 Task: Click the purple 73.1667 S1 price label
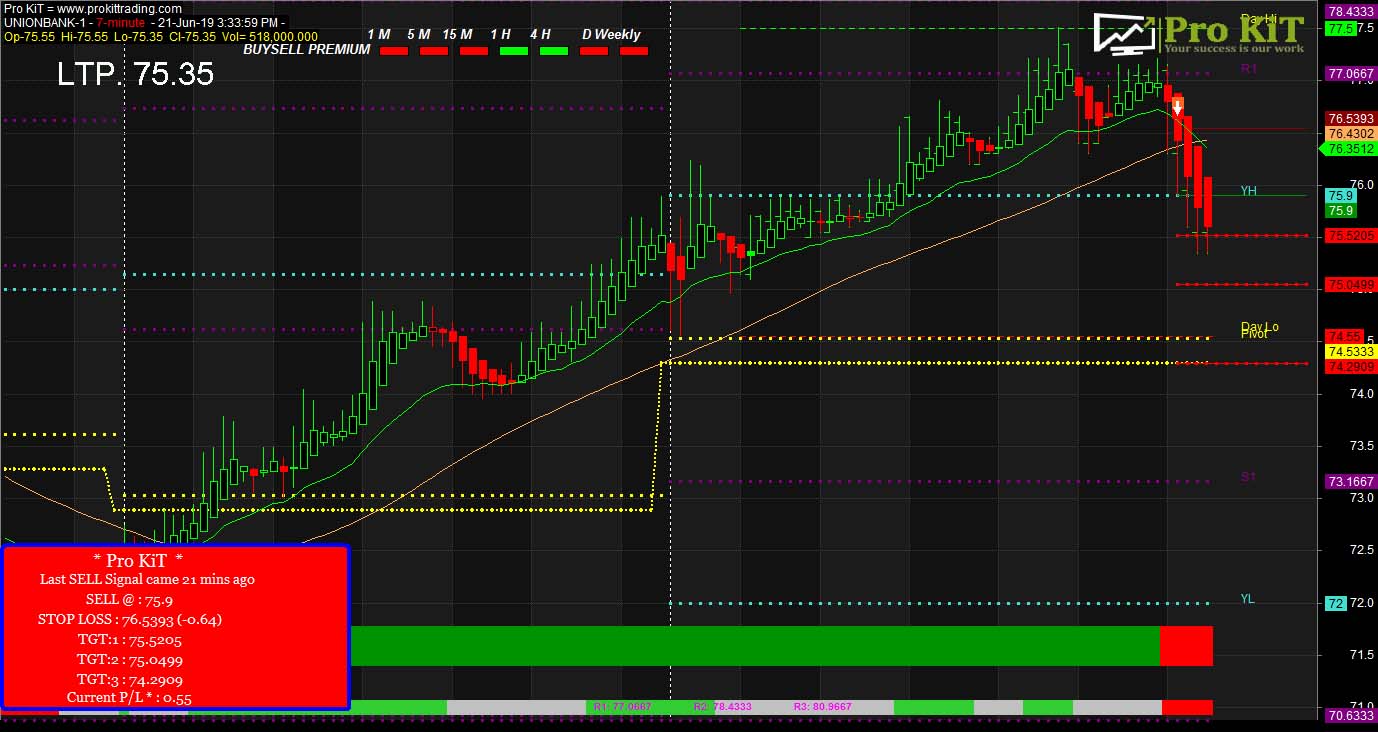[x=1349, y=481]
